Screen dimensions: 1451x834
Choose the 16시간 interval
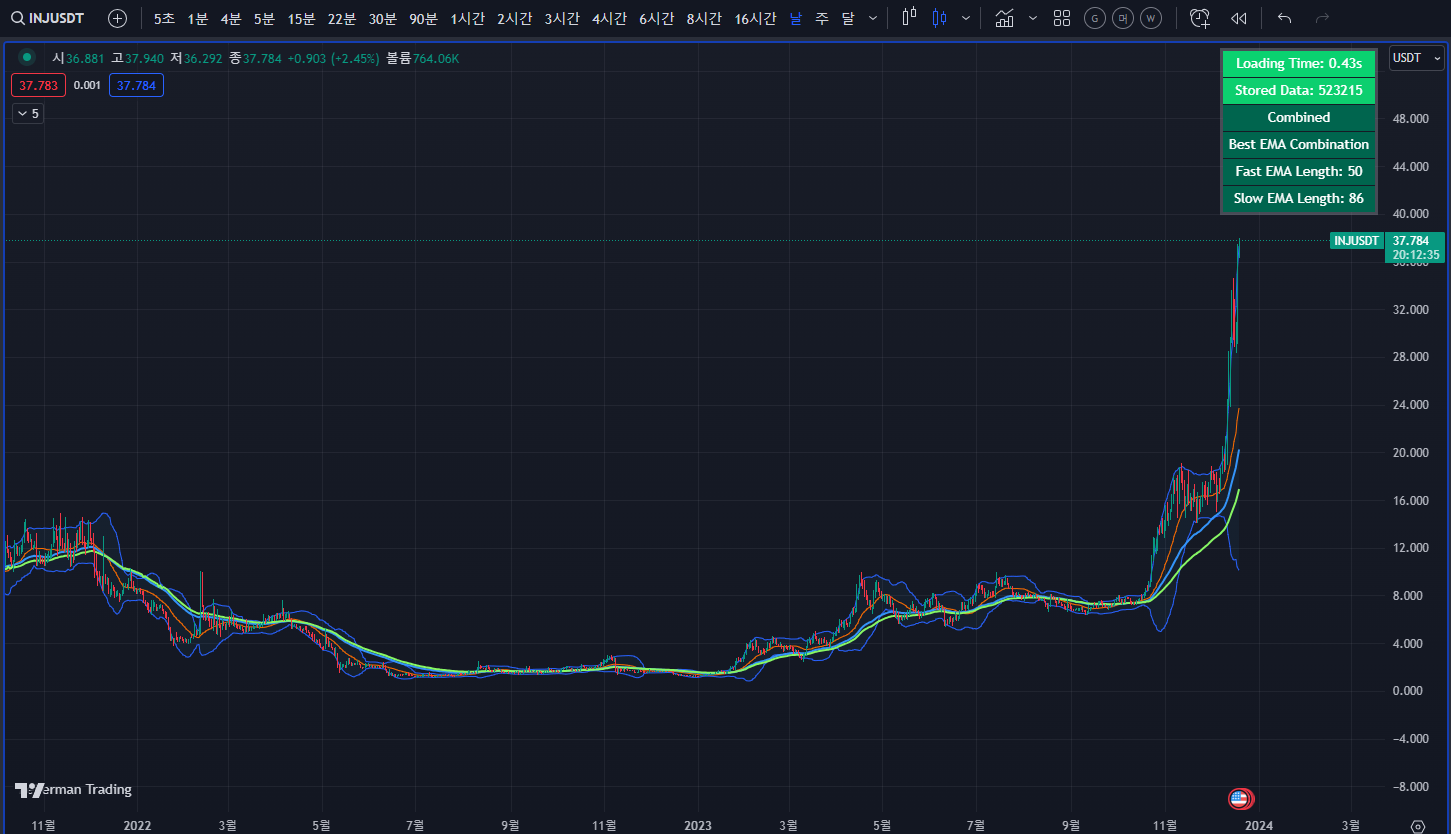tap(755, 18)
